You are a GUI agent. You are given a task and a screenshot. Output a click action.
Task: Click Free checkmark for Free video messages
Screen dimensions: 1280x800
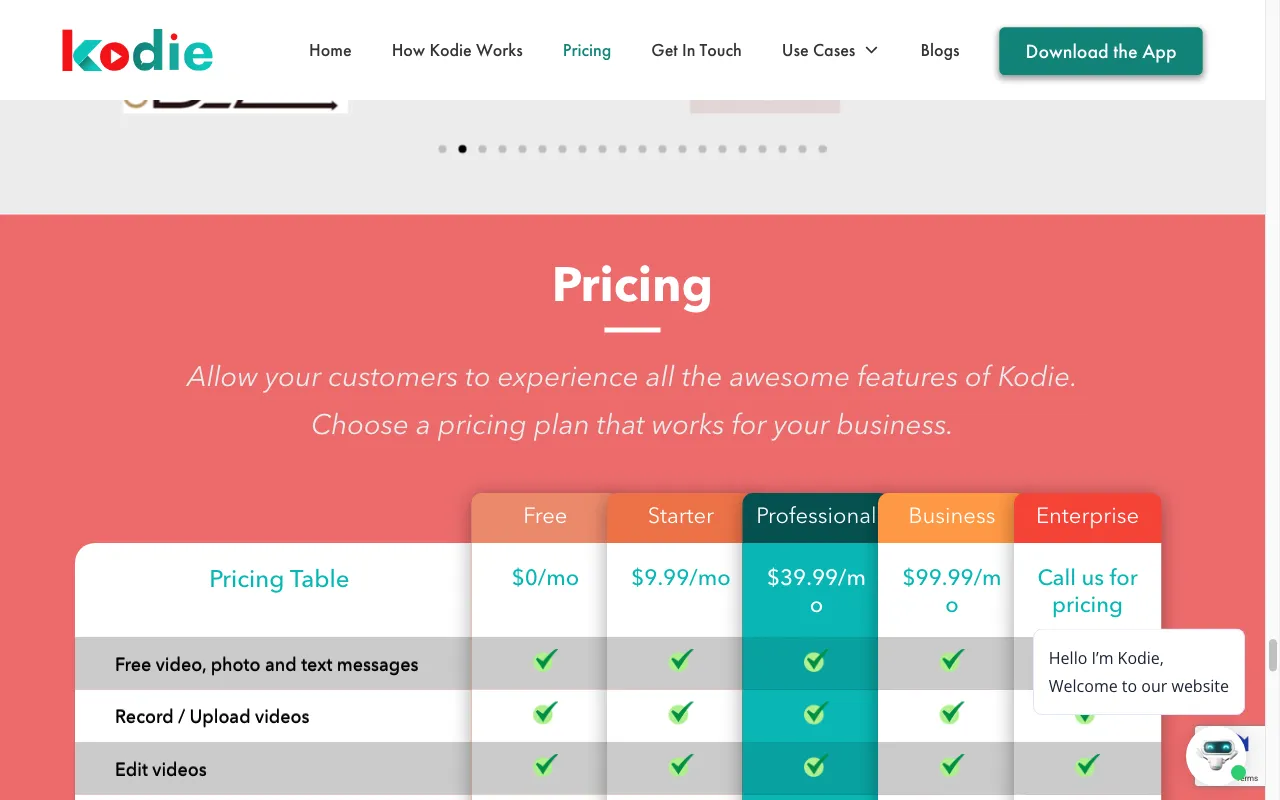click(x=545, y=661)
